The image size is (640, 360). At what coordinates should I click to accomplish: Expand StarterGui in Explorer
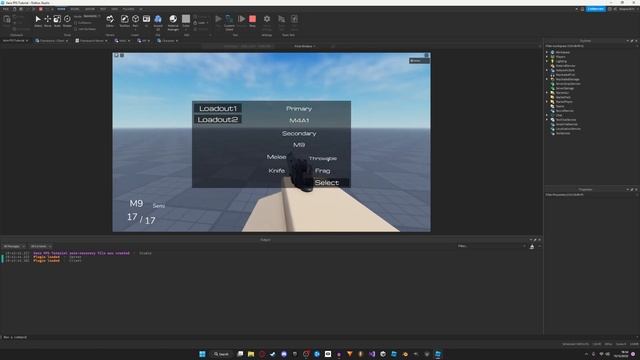547,93
